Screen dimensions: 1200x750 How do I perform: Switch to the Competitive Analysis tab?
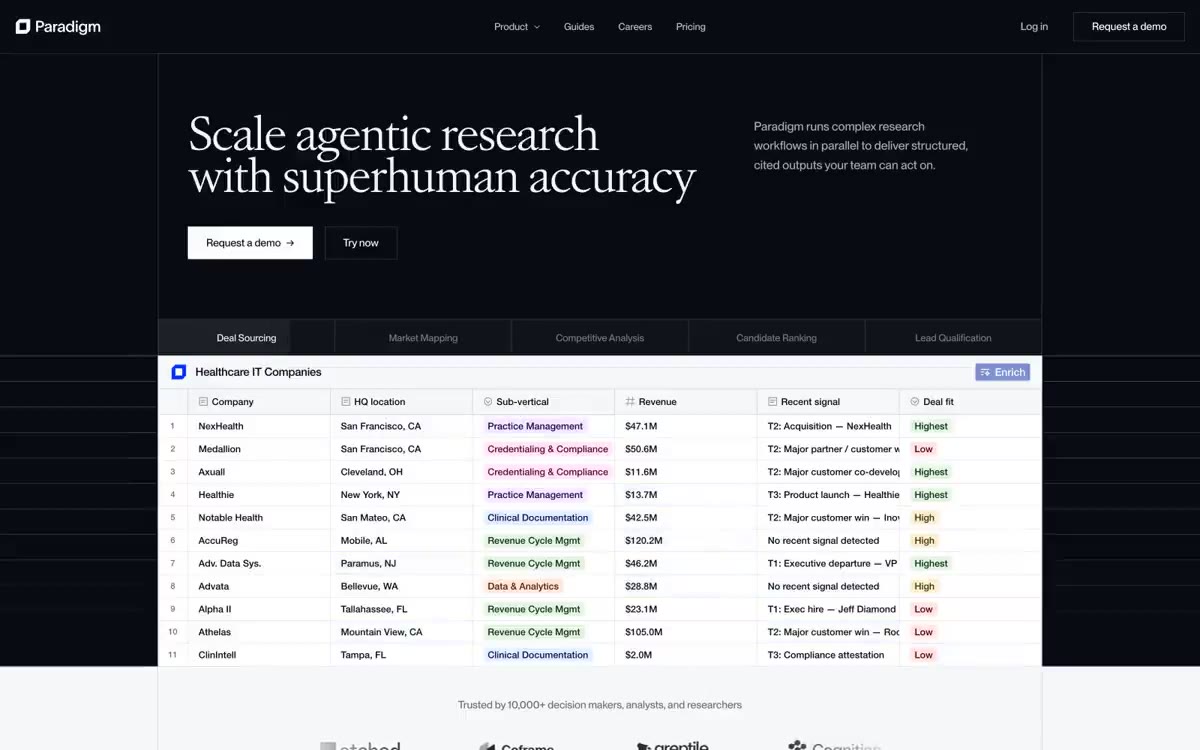coord(600,338)
